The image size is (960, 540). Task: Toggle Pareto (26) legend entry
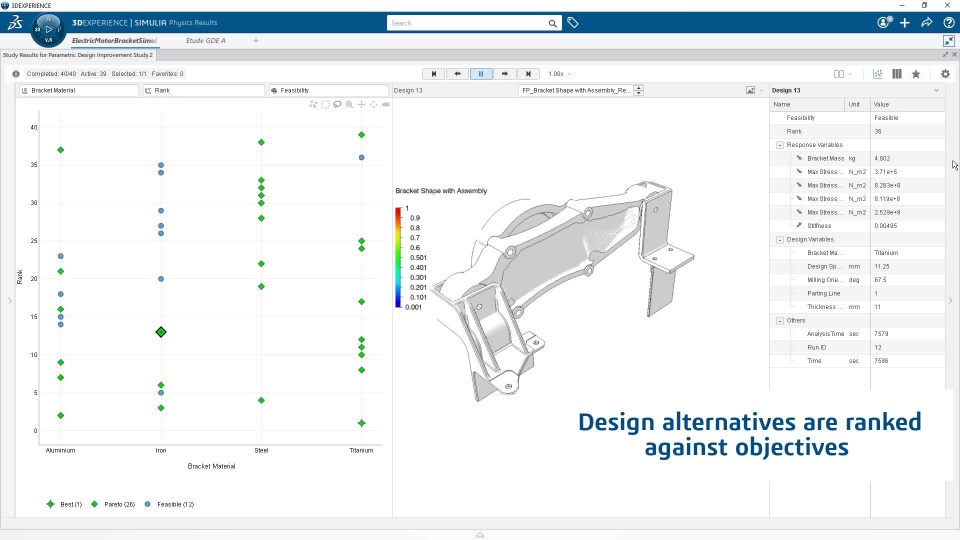tap(113, 504)
